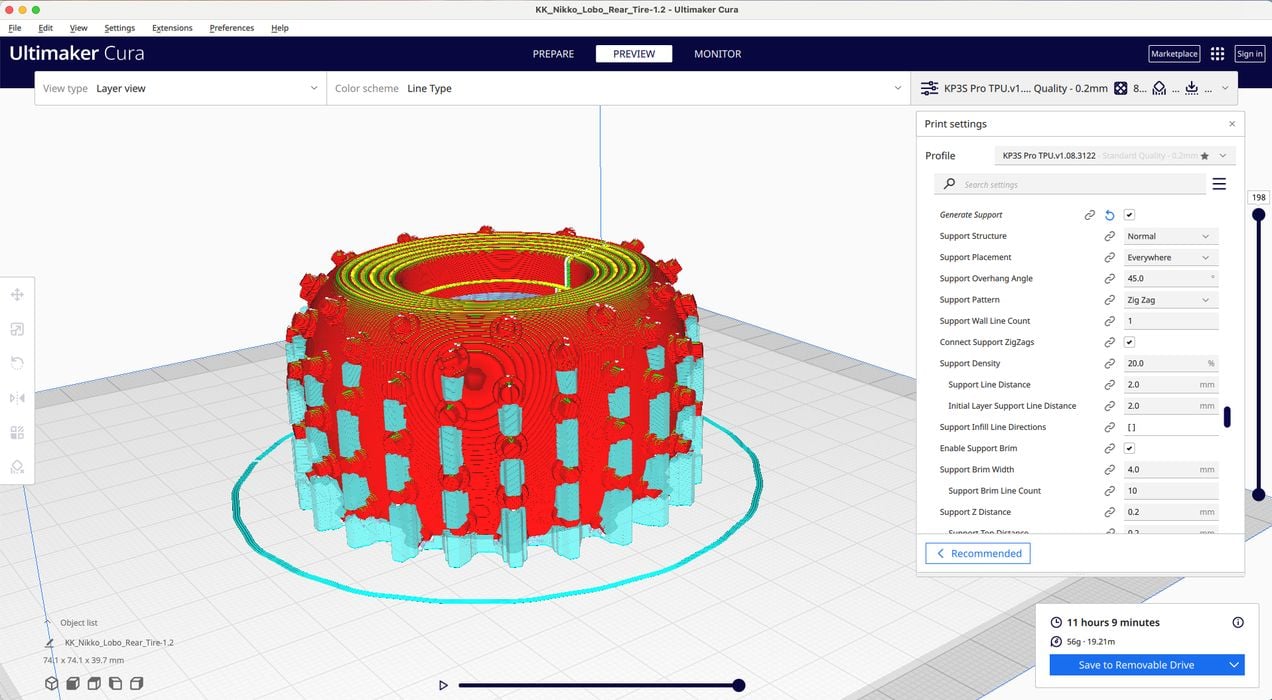Select the Scale tool in left toolbar

[x=17, y=329]
